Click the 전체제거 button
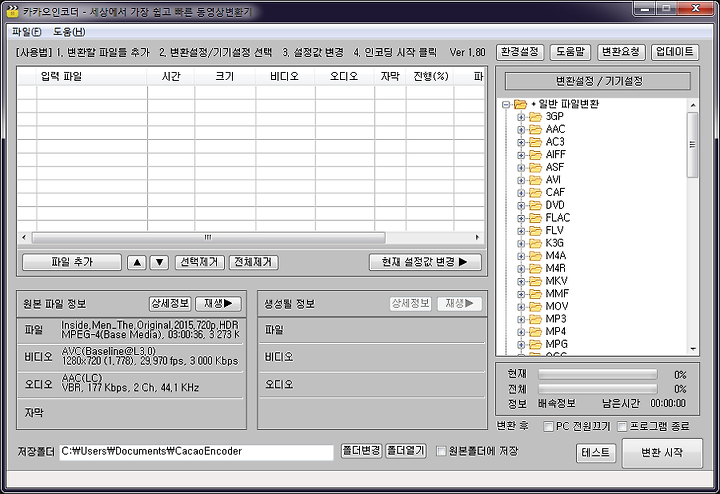The height and width of the screenshot is (494, 720). (x=253, y=262)
